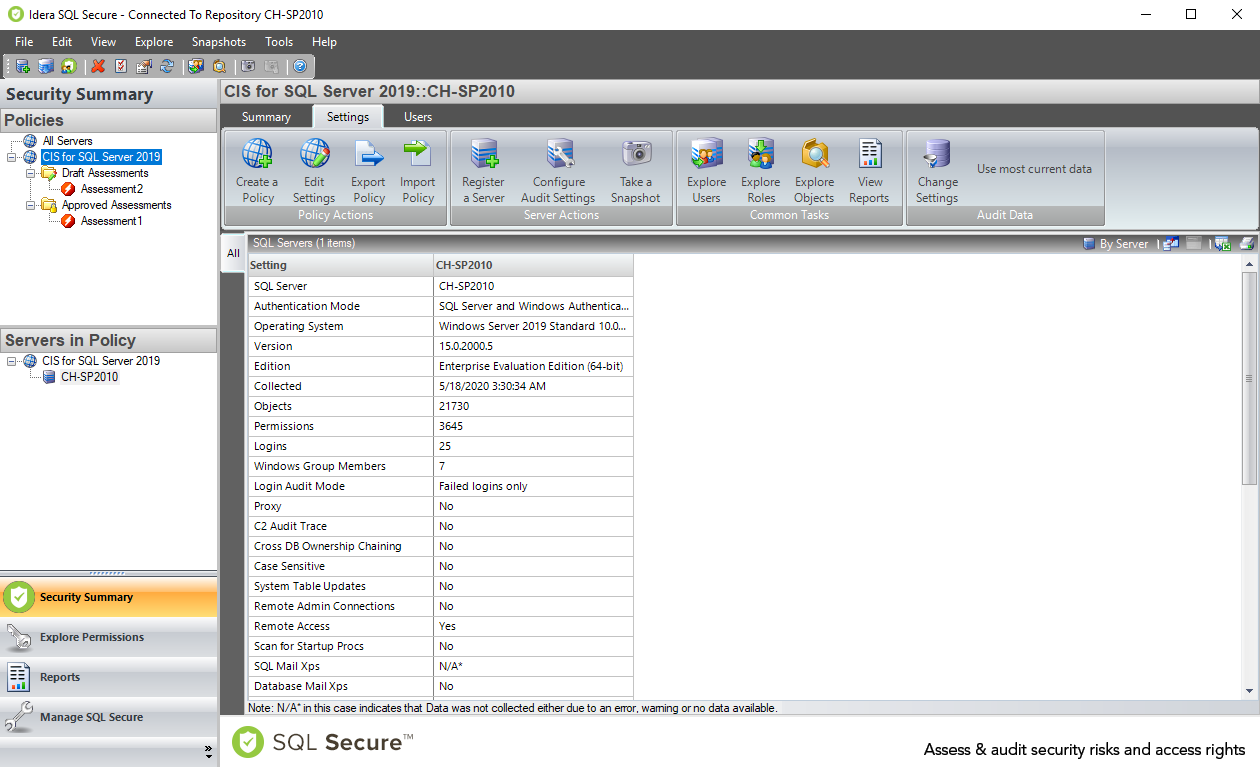The width and height of the screenshot is (1260, 767).
Task: Open Explore Permissions navigation pane
Action: coord(109,637)
